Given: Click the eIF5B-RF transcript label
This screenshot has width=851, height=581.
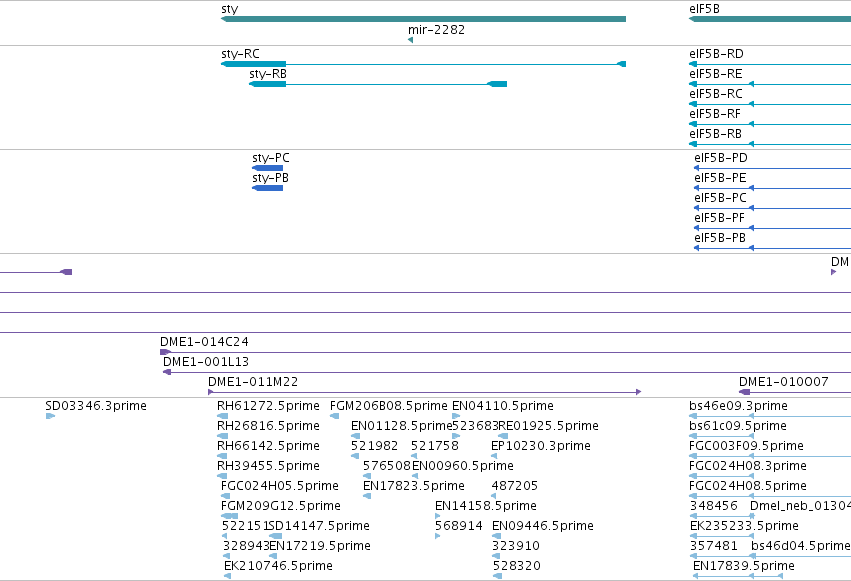Looking at the screenshot, I should [715, 114].
